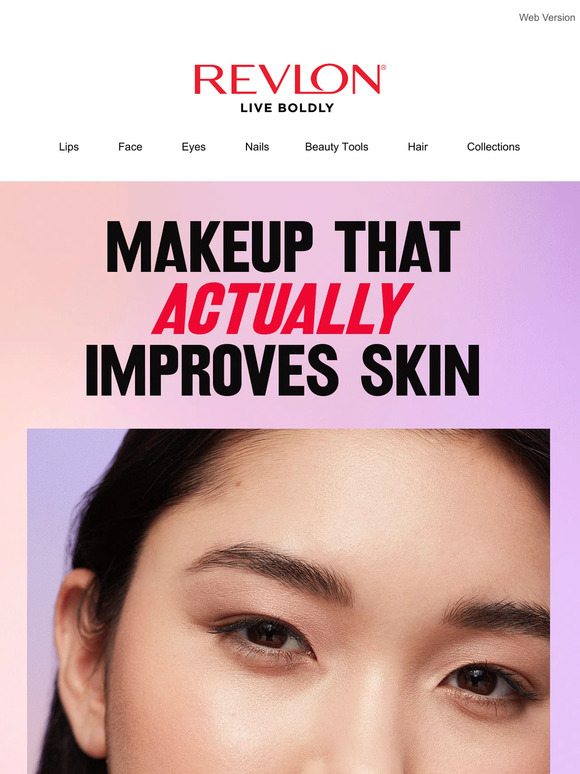Click the red Actually word
The width and height of the screenshot is (580, 774).
tap(282, 309)
